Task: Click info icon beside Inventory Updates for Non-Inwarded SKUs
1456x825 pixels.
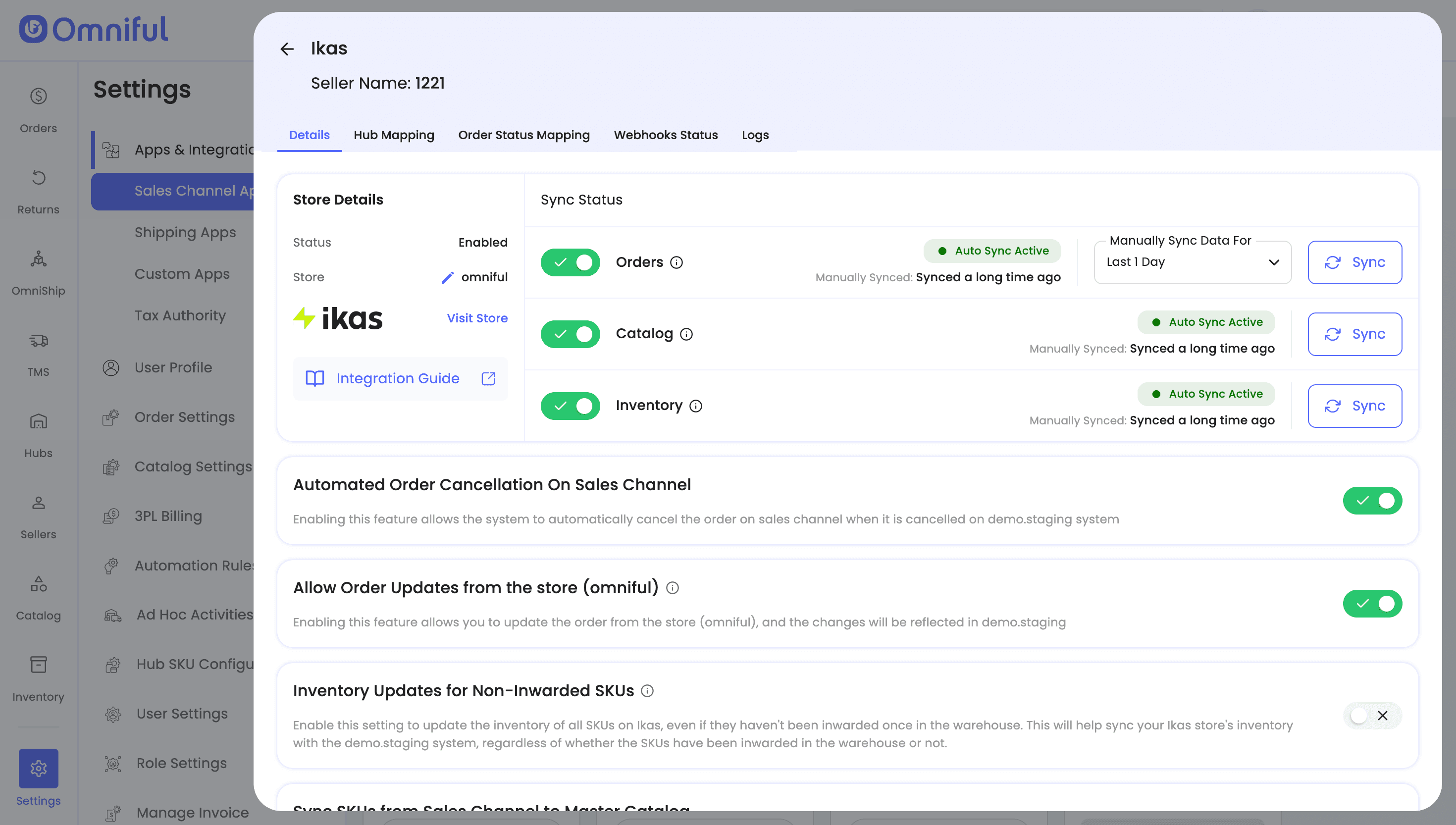Action: (x=647, y=691)
